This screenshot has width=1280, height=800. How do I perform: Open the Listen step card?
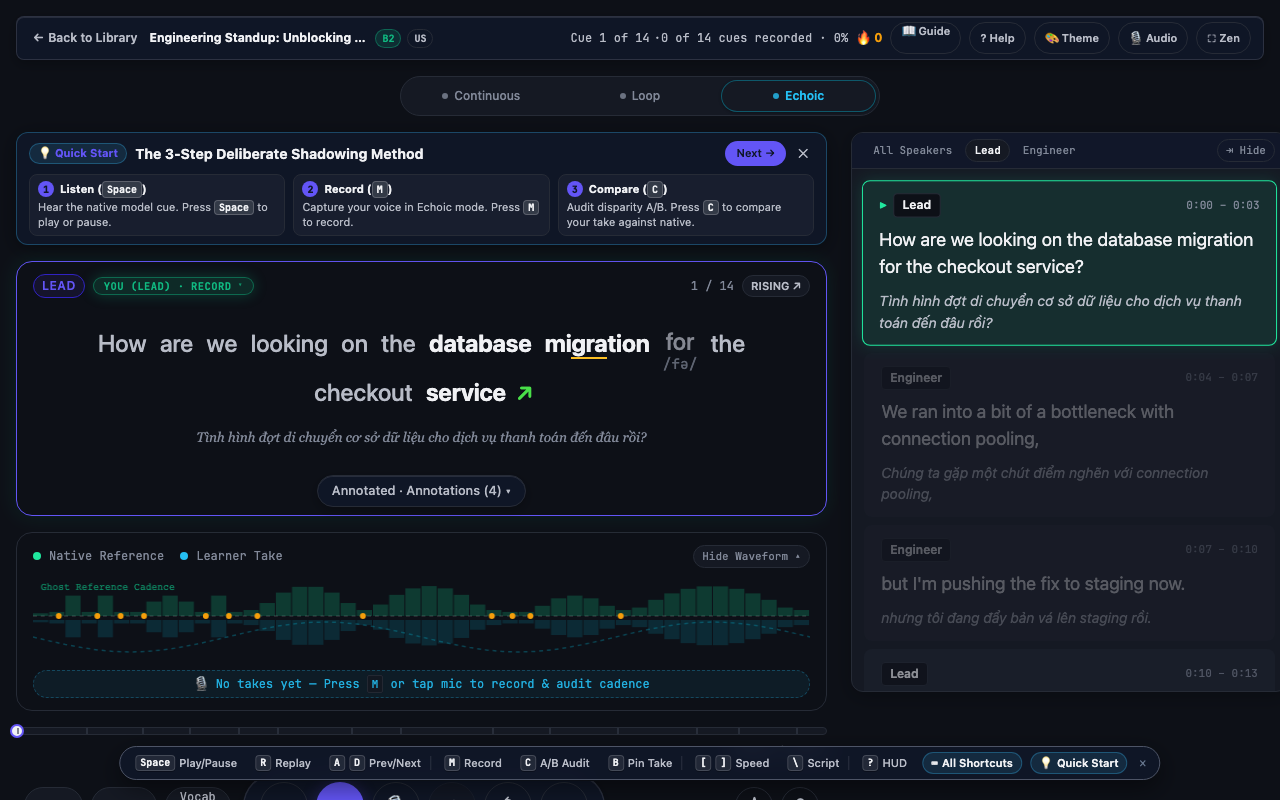click(x=157, y=205)
